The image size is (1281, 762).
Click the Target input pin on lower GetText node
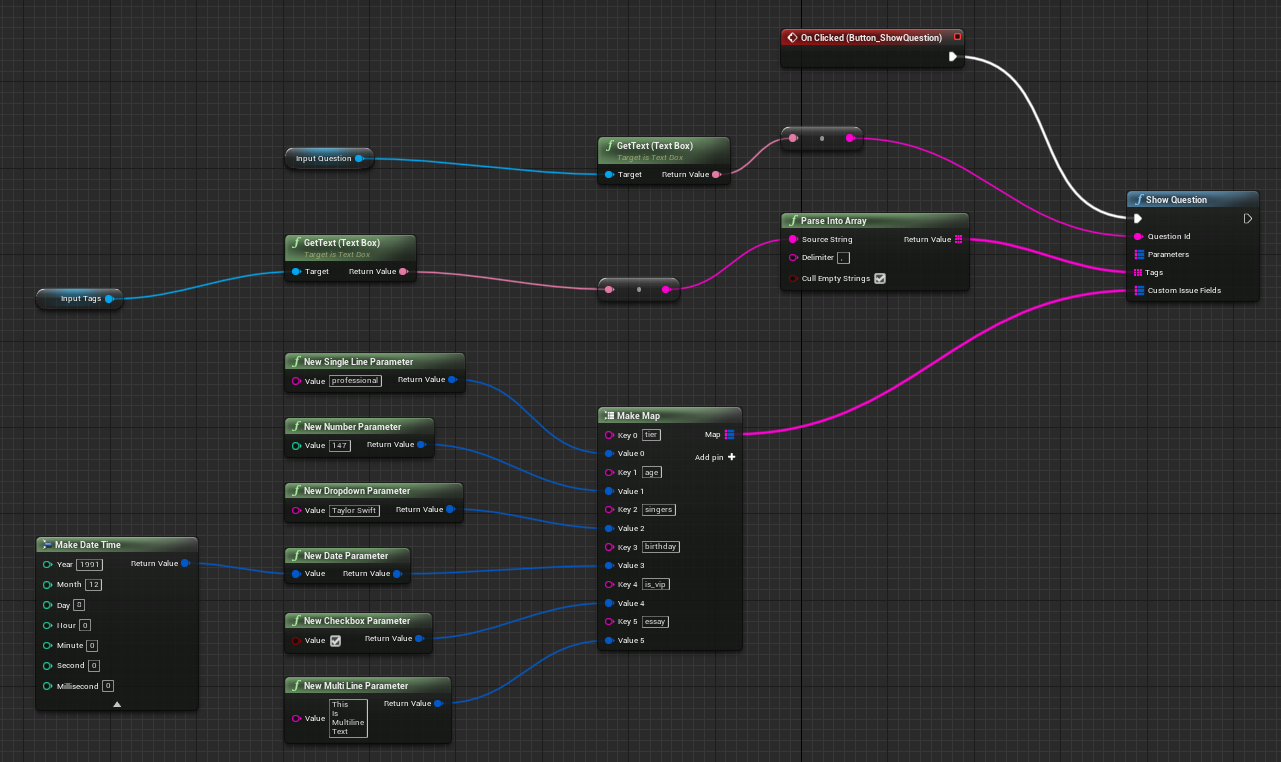(295, 270)
